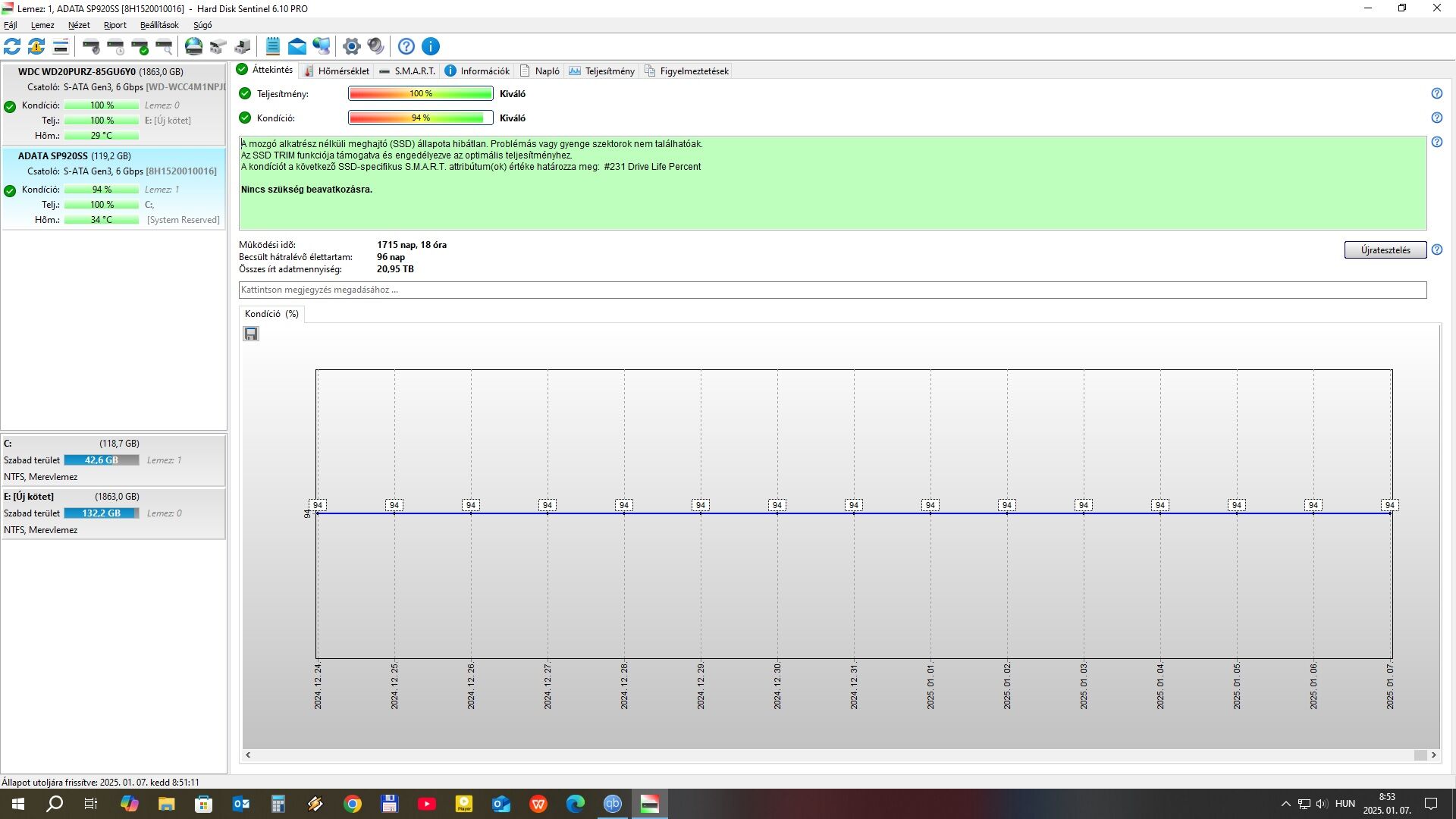Select the E: [Új kötet] partition panel
Screen dimensions: 1456x819
(113, 513)
